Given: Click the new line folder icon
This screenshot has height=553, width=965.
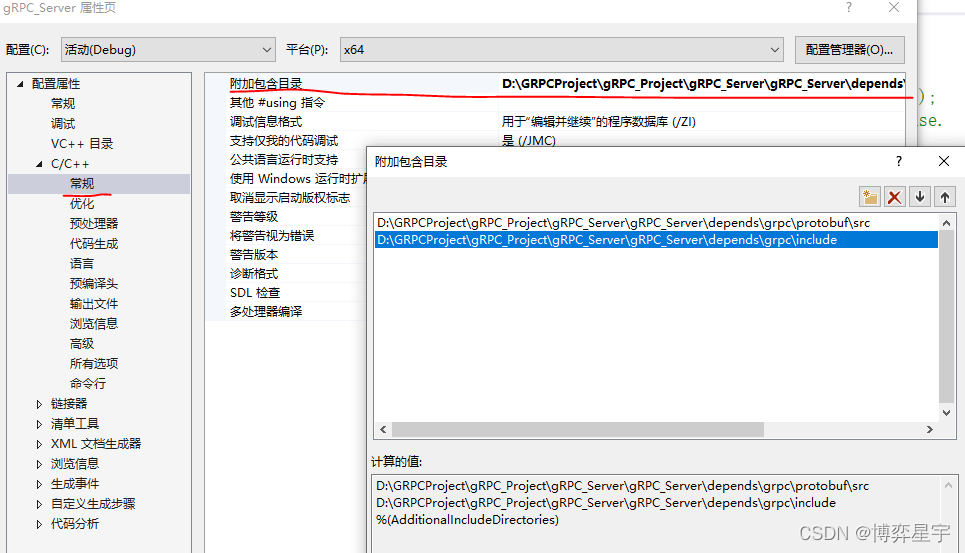Looking at the screenshot, I should pyautogui.click(x=870, y=197).
